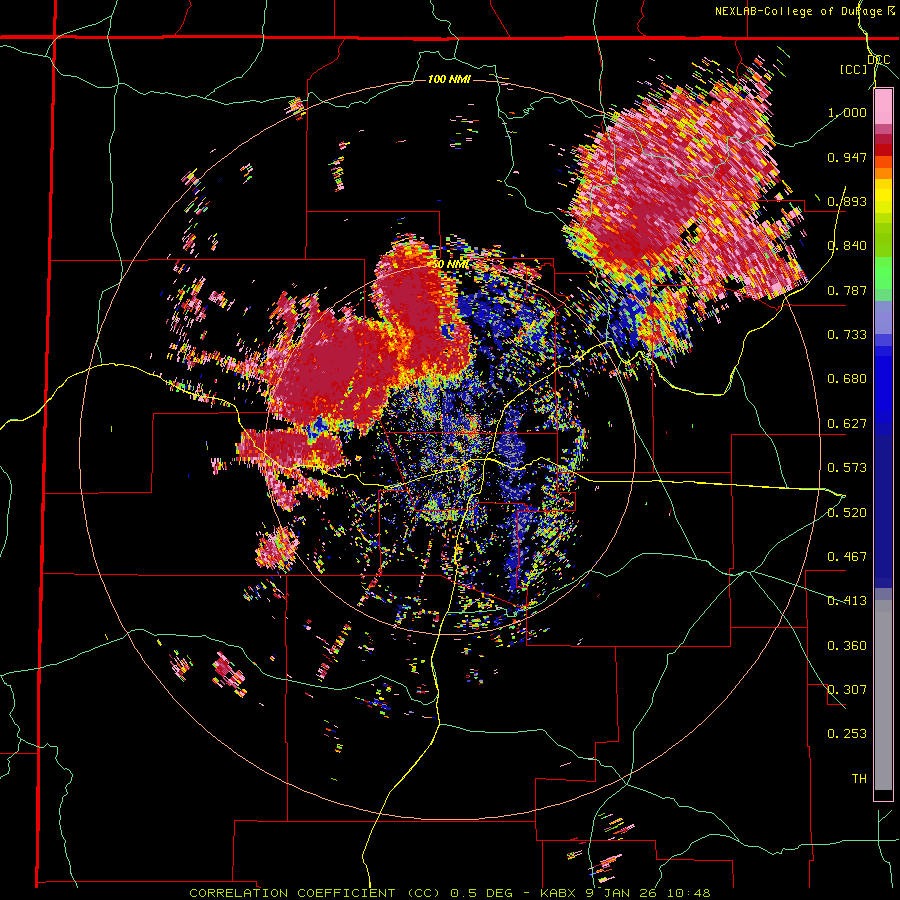The height and width of the screenshot is (900, 900).
Task: Select the 0.840 legend value
Action: click(x=847, y=246)
